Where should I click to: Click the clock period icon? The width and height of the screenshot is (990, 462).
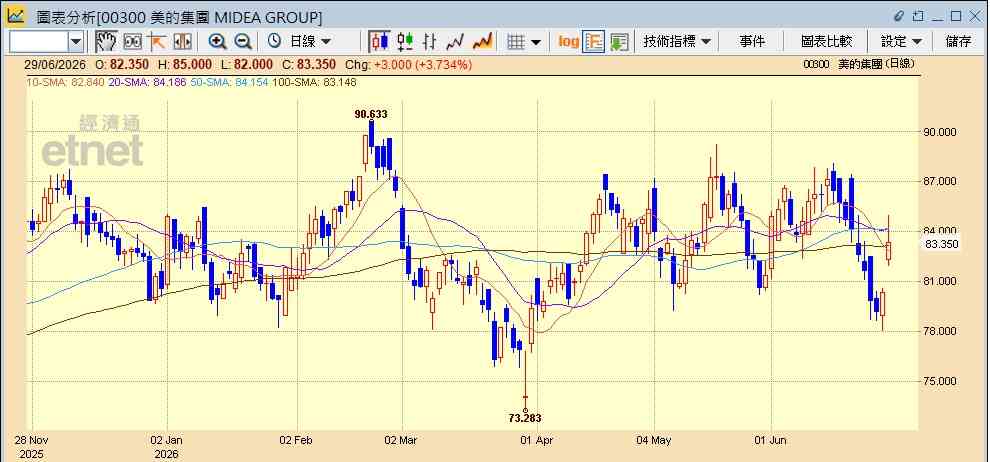(275, 42)
